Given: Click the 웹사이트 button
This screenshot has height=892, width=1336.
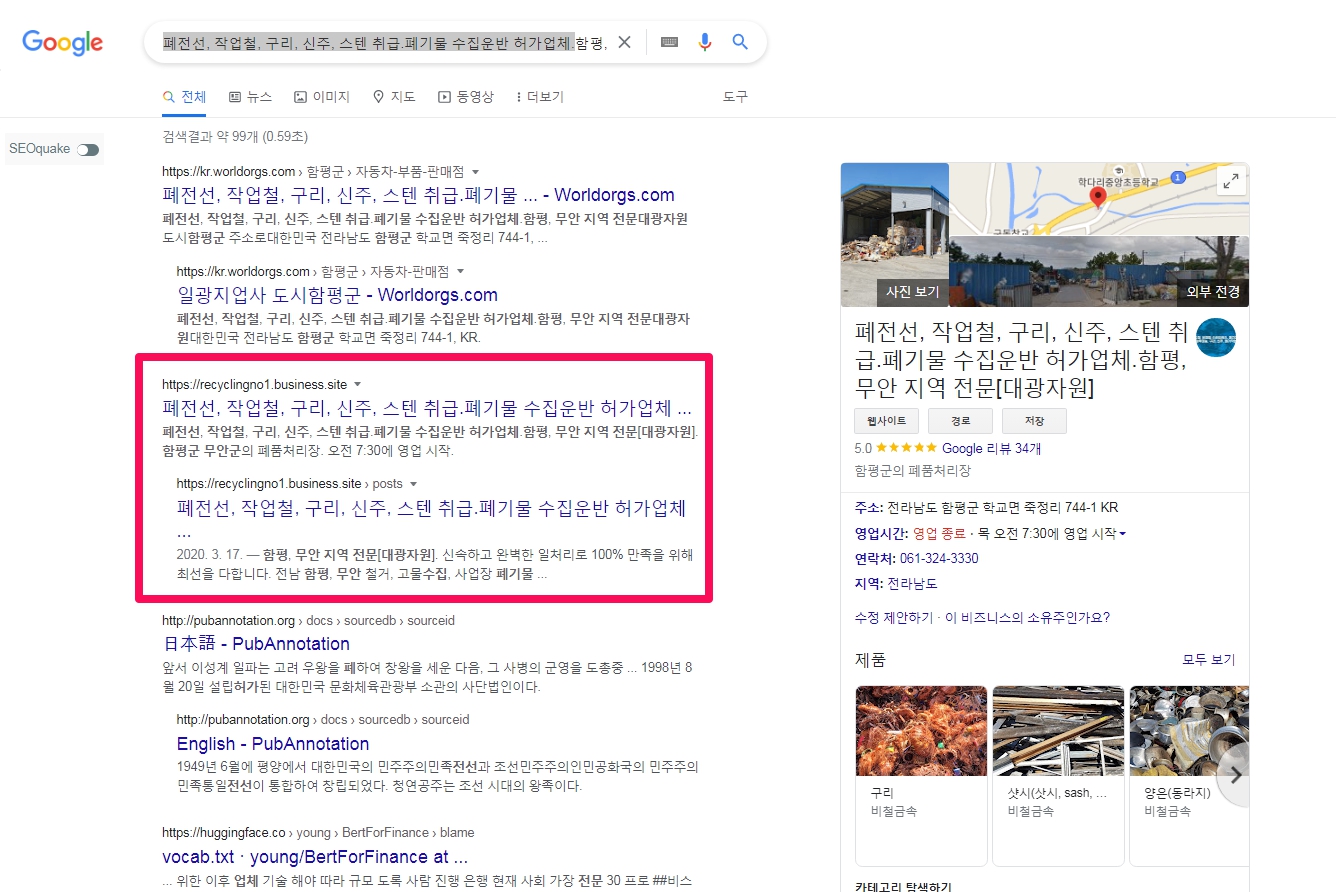Looking at the screenshot, I should tap(886, 421).
